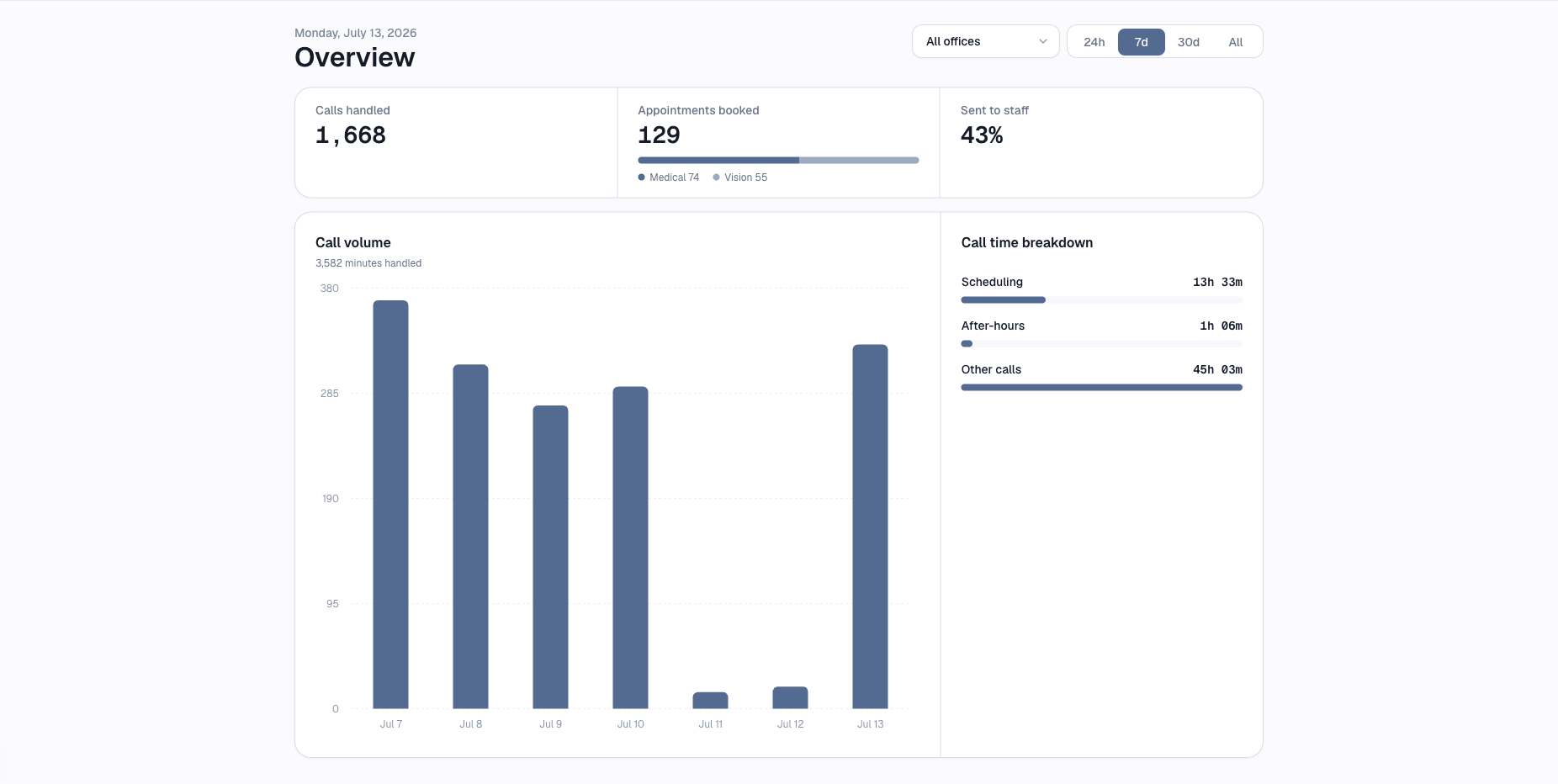The image size is (1558, 784).
Task: Click the Scheduling label
Action: [992, 282]
